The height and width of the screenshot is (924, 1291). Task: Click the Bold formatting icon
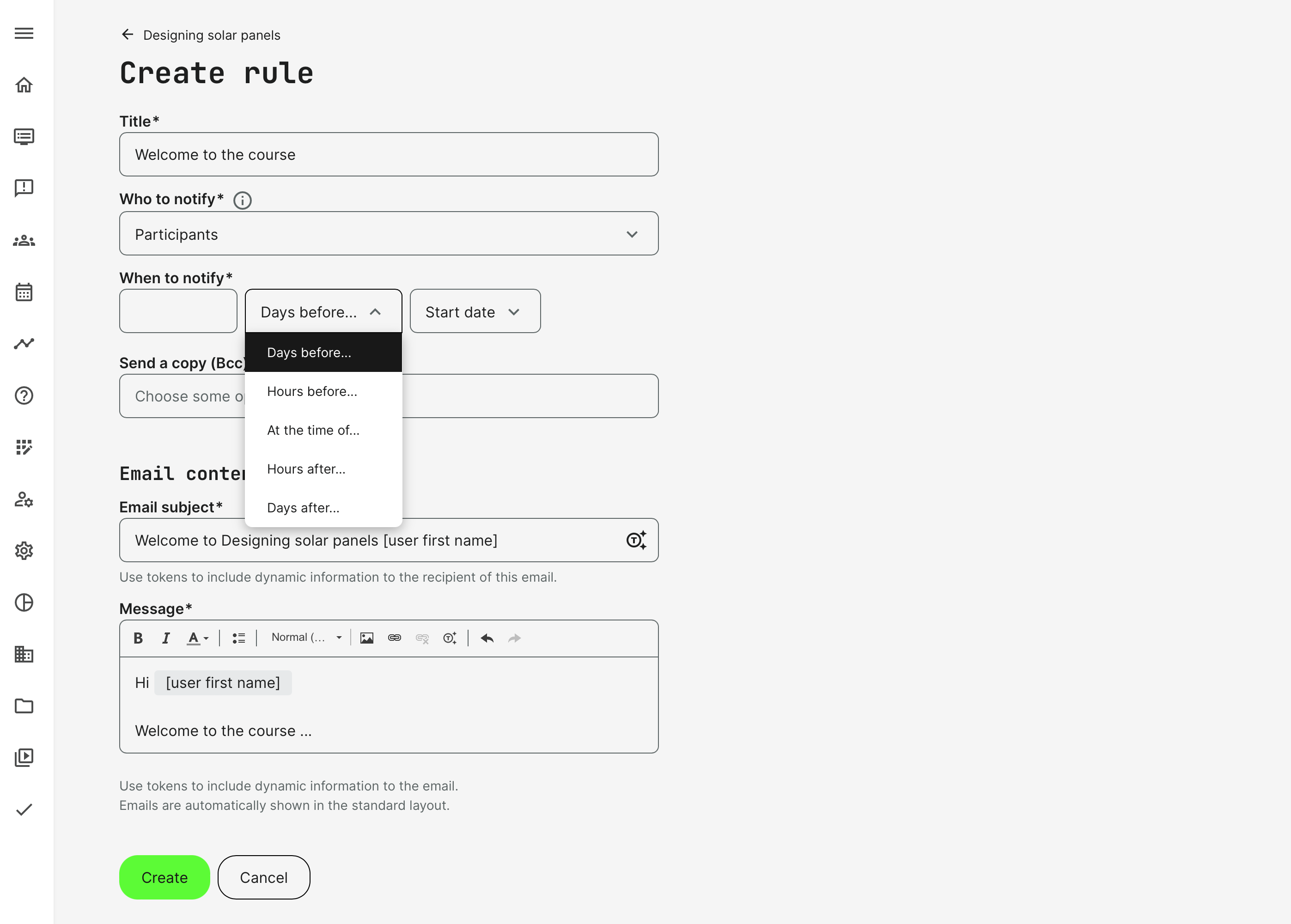coord(138,638)
